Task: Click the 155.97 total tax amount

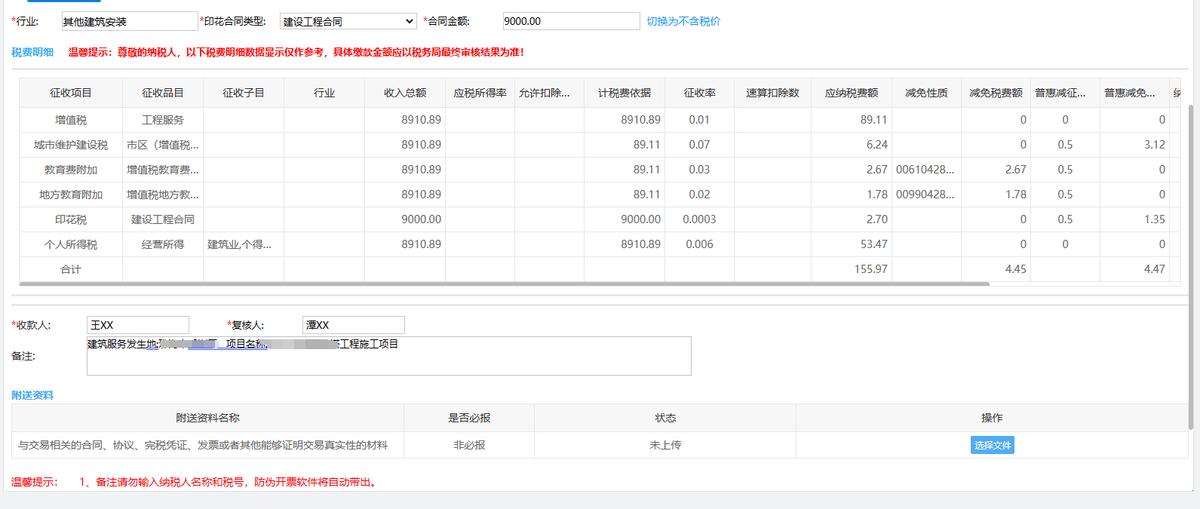Action: pyautogui.click(x=871, y=269)
